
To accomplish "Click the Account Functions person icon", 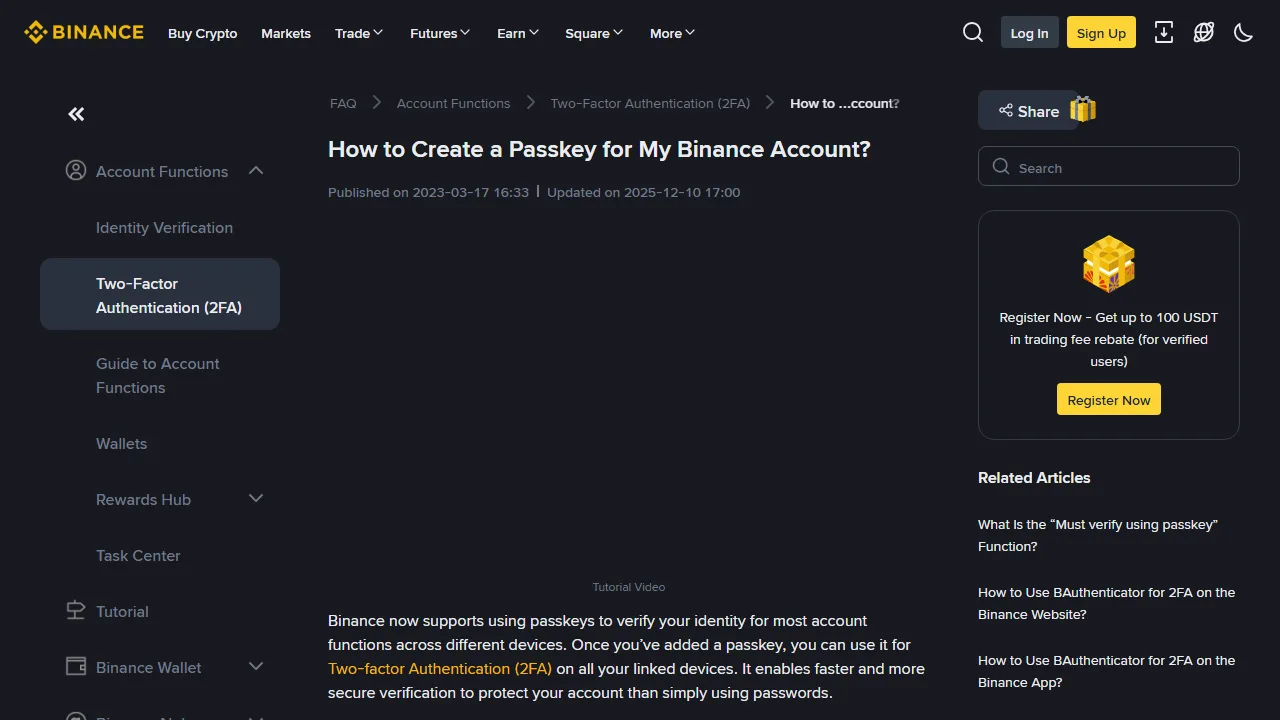I will click(76, 171).
